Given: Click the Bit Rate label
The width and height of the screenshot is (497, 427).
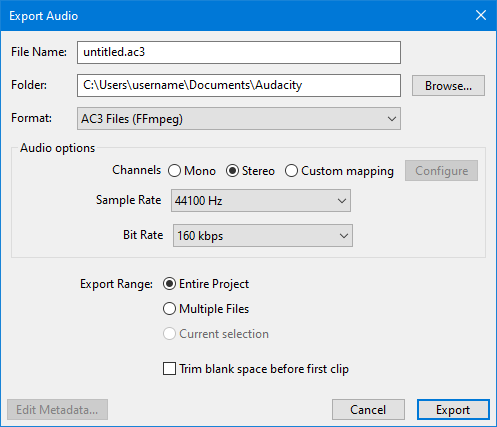Looking at the screenshot, I should [143, 235].
